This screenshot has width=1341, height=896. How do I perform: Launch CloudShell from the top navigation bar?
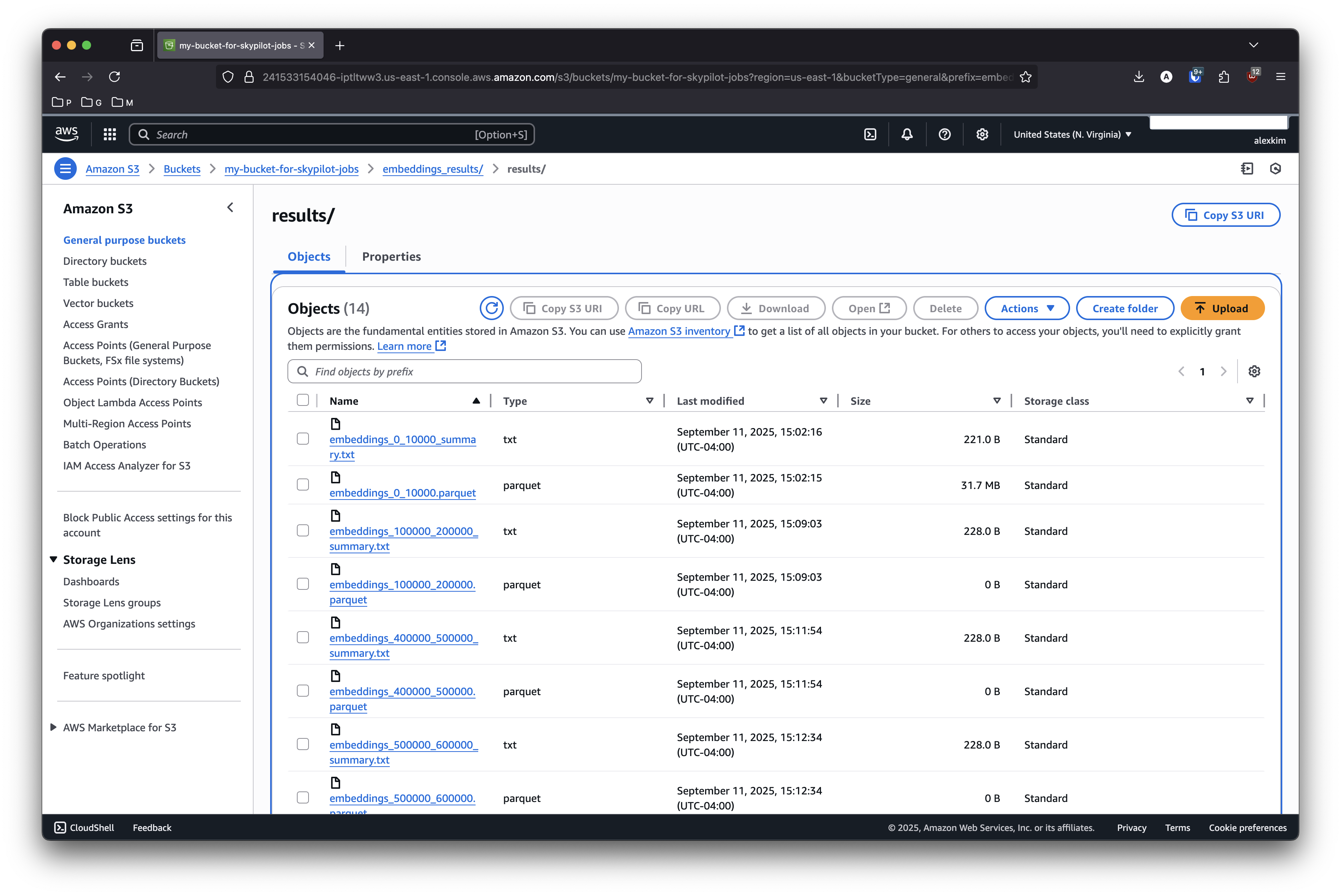870,134
